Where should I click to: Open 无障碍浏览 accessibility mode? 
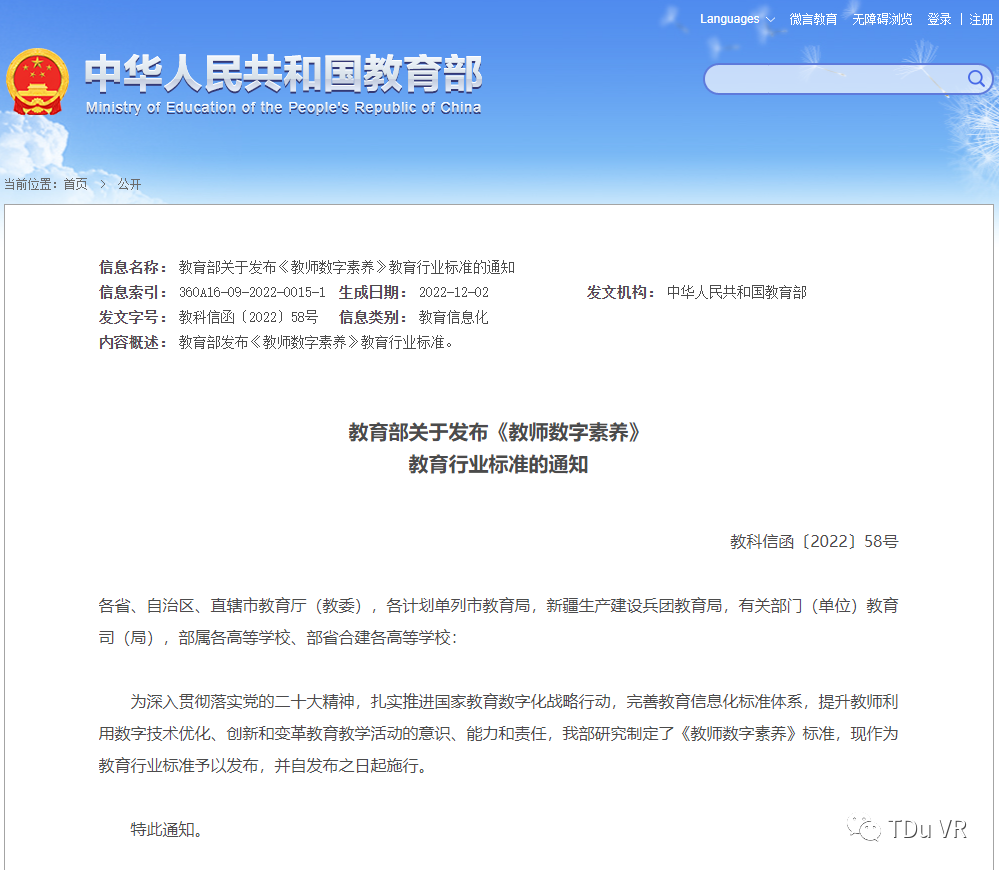tap(882, 19)
